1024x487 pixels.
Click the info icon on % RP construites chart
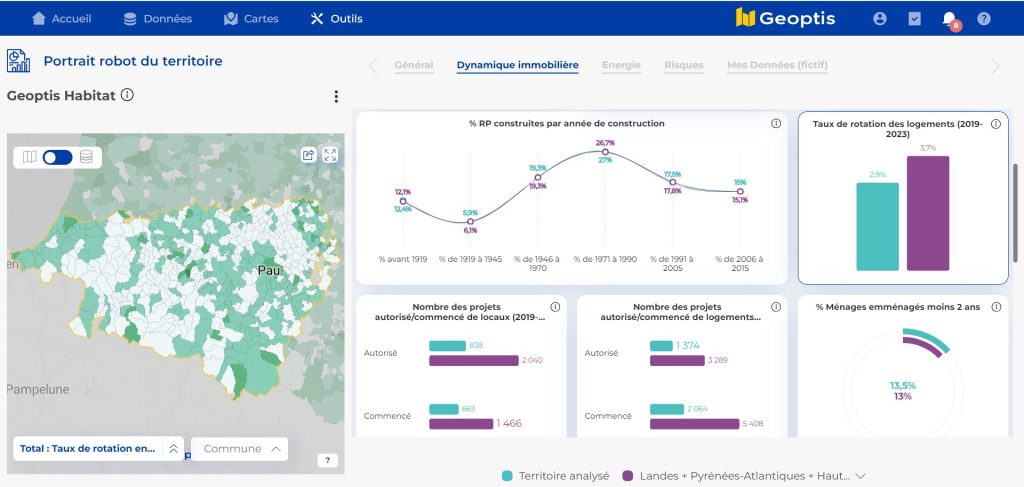(x=776, y=124)
